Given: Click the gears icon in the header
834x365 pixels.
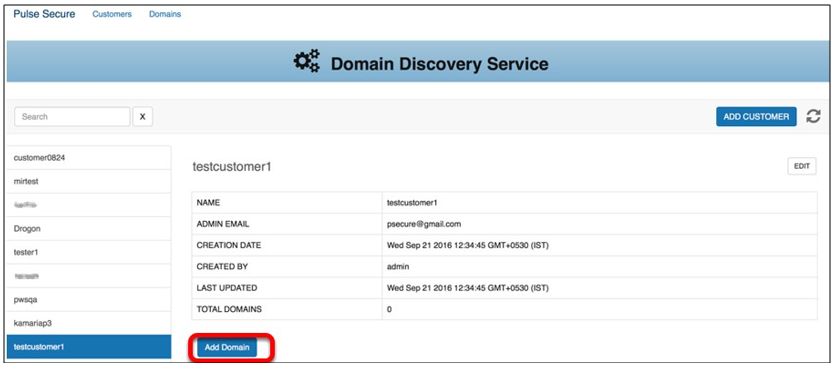Looking at the screenshot, I should (307, 61).
